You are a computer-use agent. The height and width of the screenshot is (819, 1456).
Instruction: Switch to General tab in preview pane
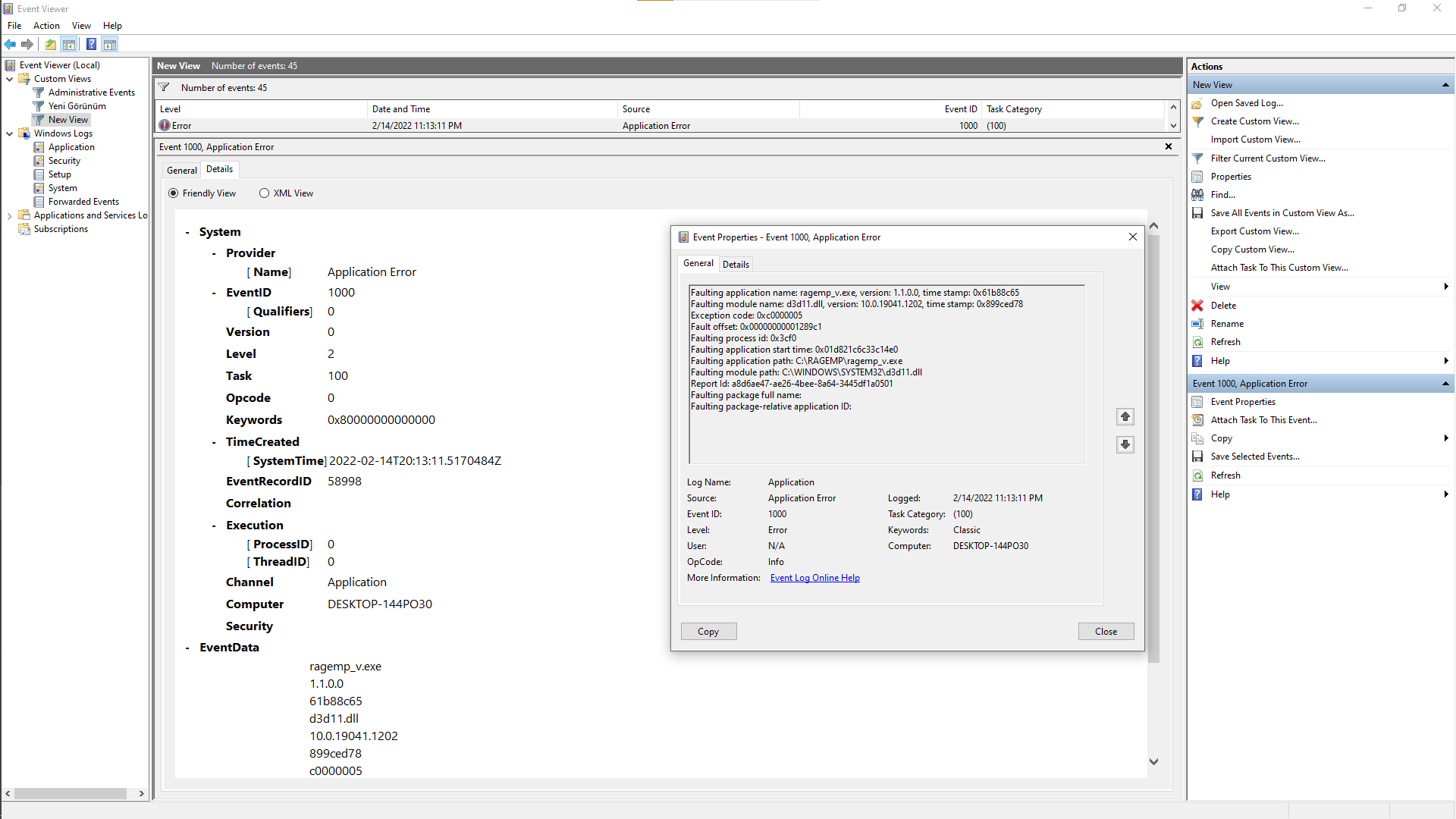click(182, 171)
